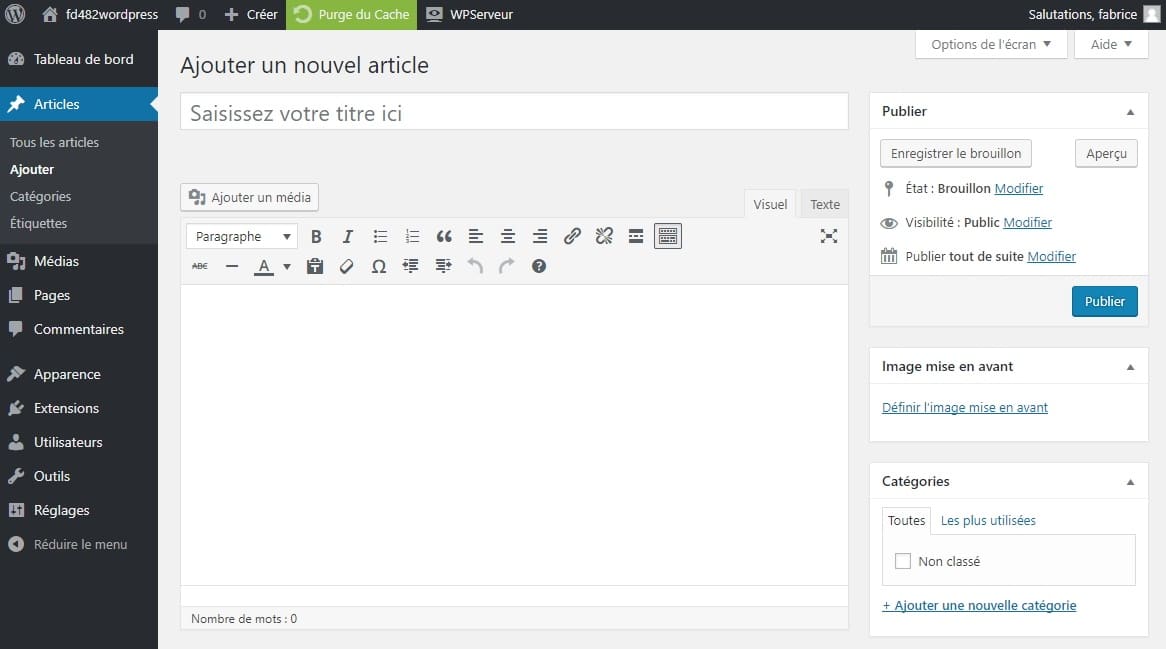Click the Enregistrer le brouillon button

pyautogui.click(x=955, y=153)
